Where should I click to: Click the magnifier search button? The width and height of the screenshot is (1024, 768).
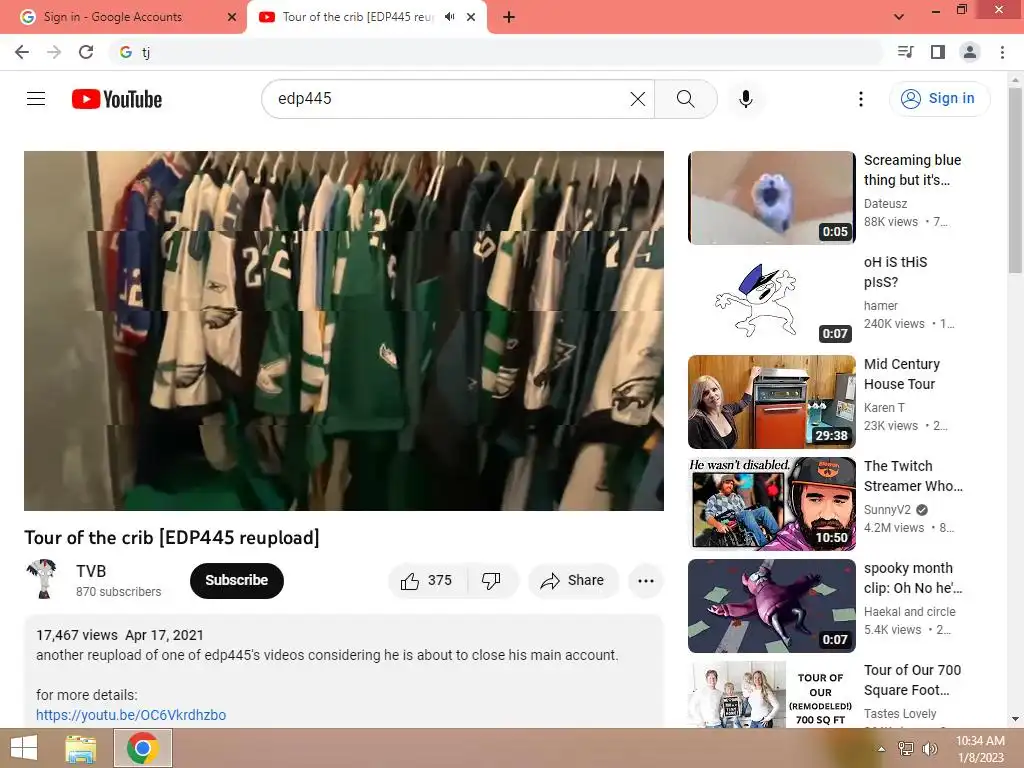coord(686,99)
